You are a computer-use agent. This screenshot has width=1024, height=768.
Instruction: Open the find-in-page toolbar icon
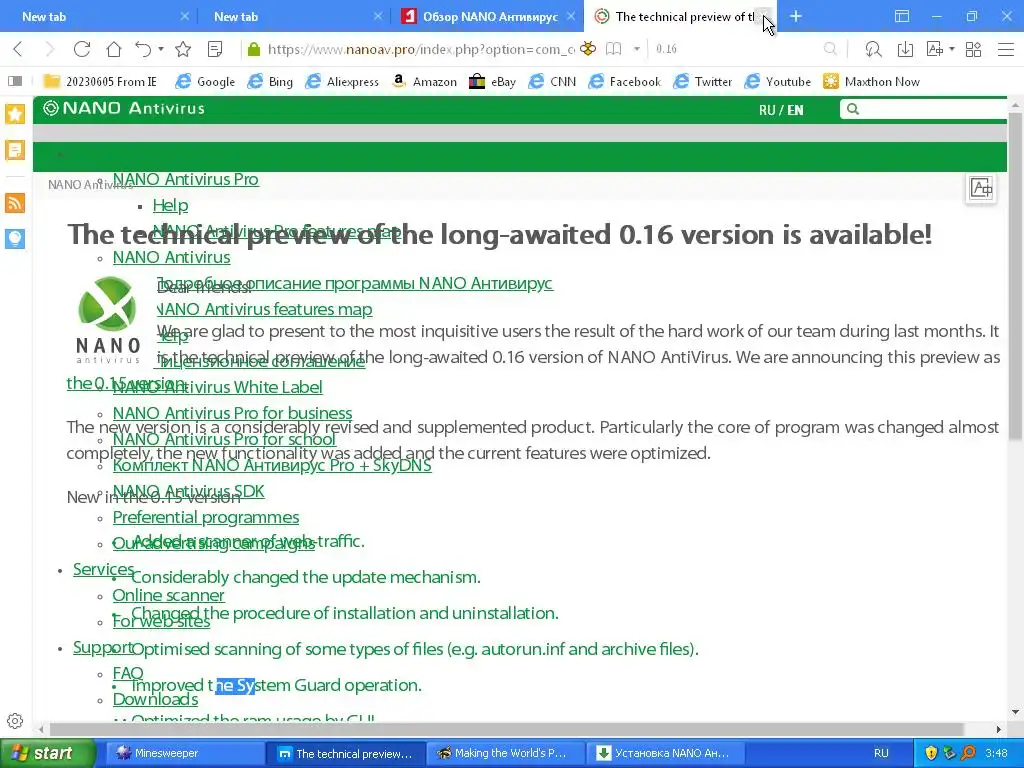coord(873,49)
